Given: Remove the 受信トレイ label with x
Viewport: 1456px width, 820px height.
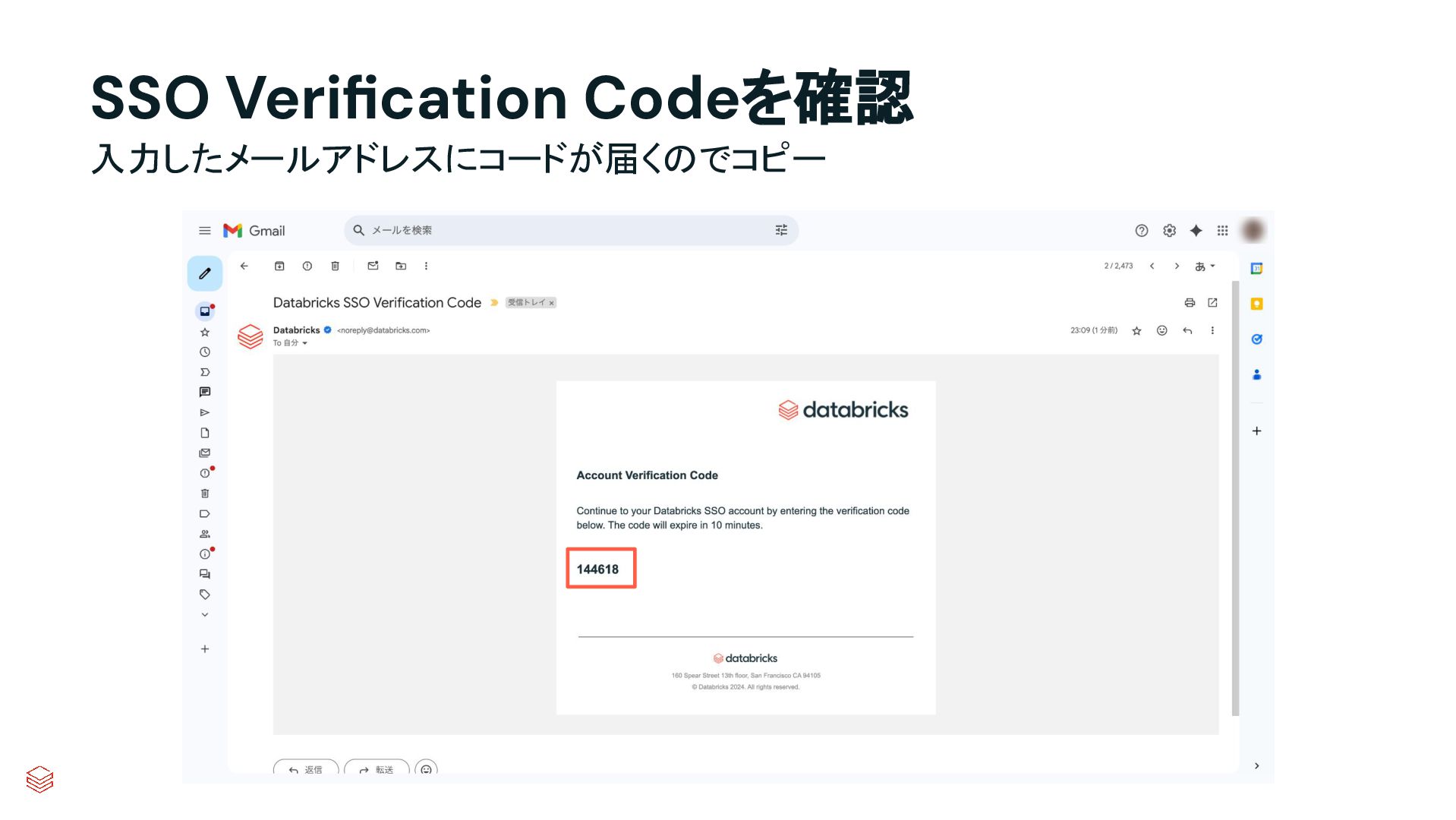Looking at the screenshot, I should tap(552, 303).
